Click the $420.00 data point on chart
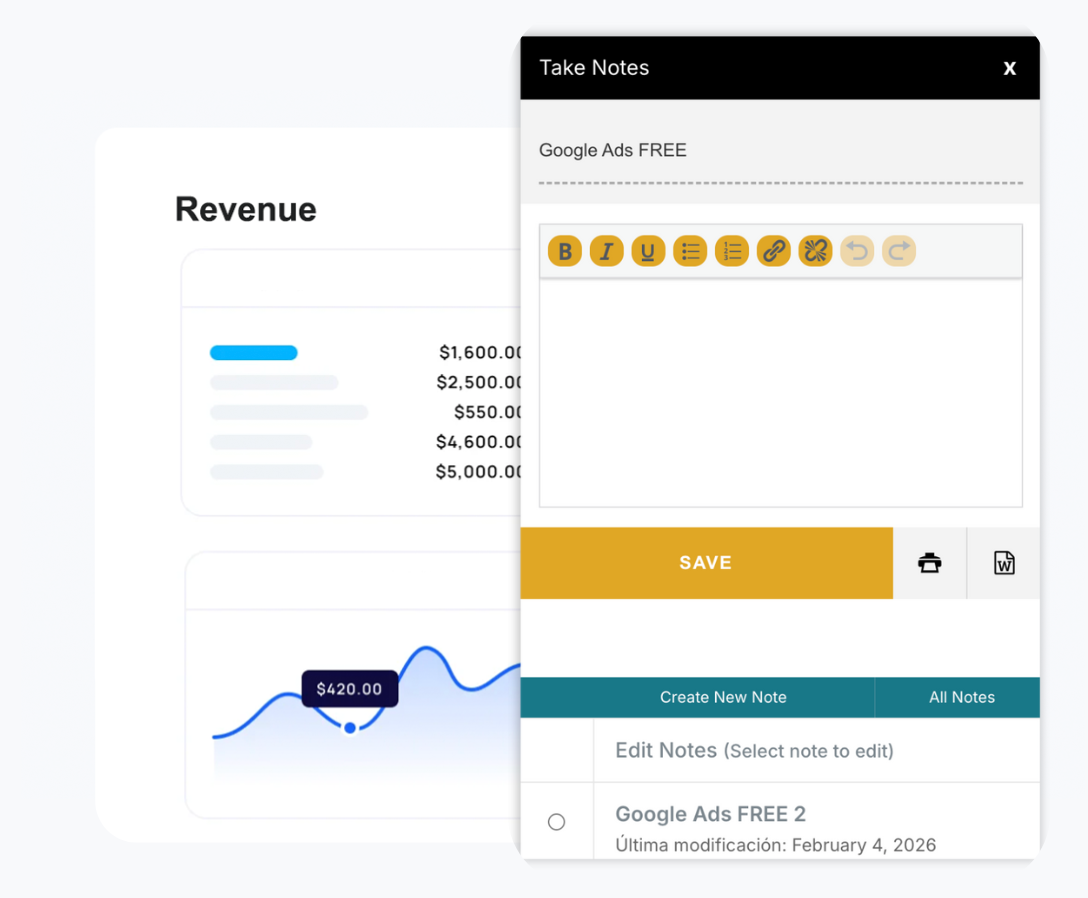This screenshot has width=1088, height=898. coord(350,727)
